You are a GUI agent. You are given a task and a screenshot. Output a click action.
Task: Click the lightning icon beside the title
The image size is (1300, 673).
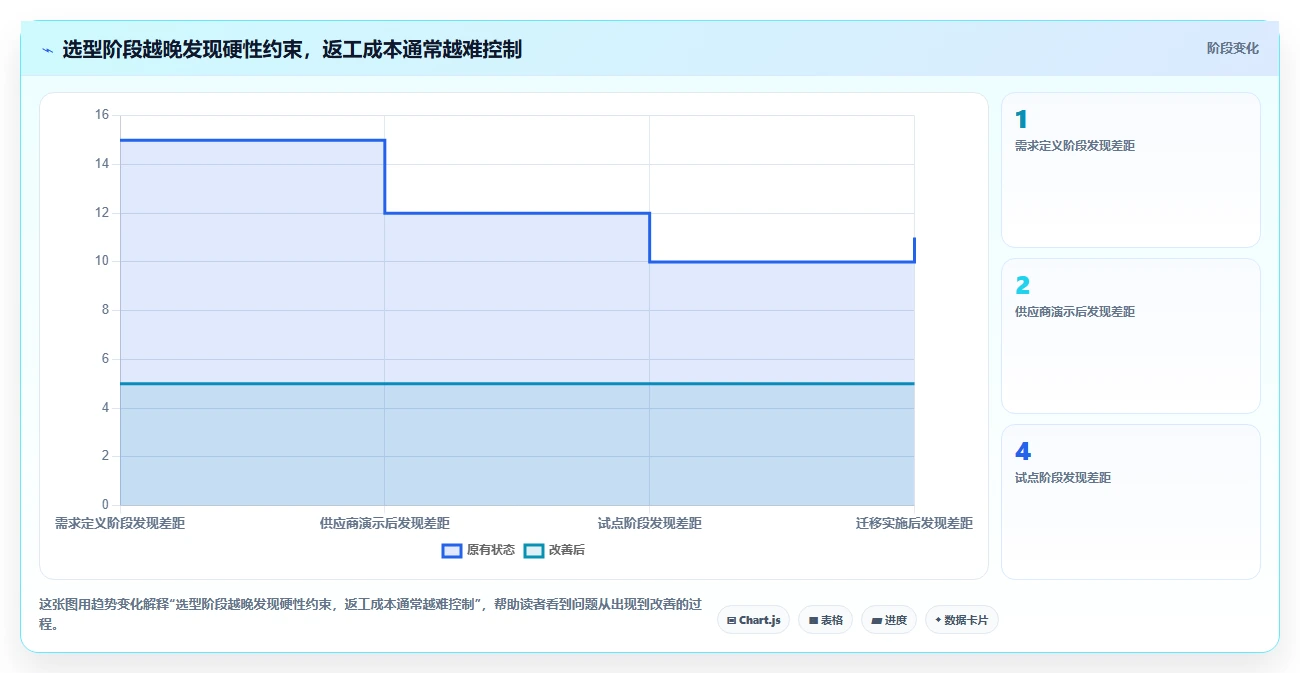pos(47,50)
